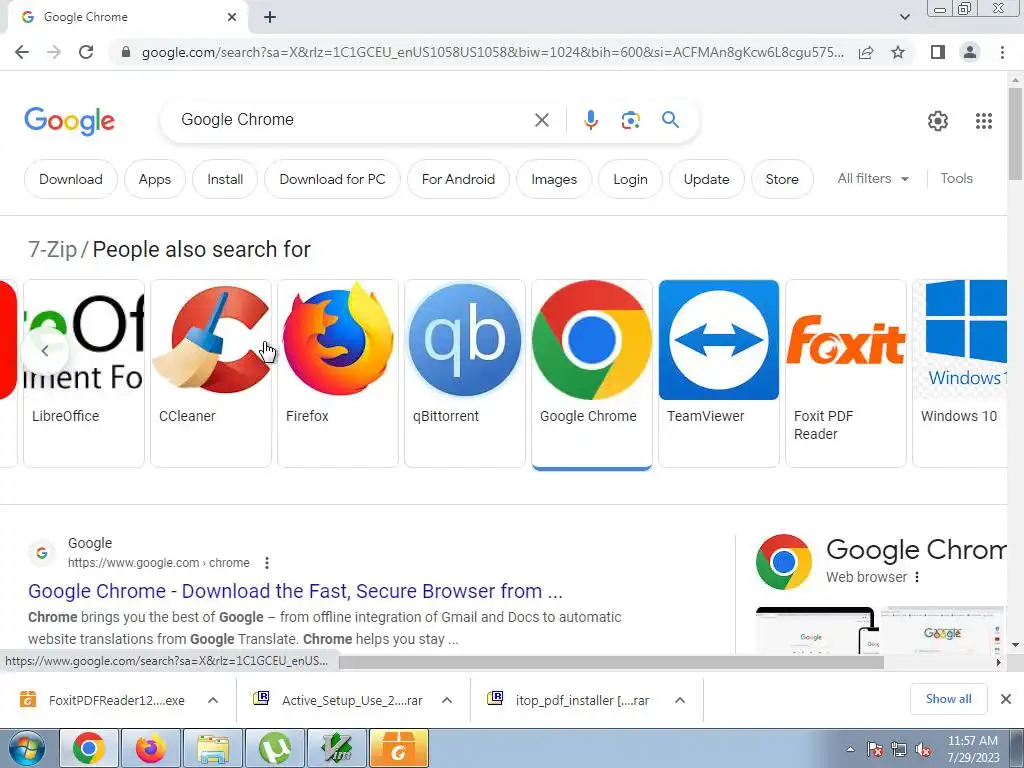Show all downloads

948,699
